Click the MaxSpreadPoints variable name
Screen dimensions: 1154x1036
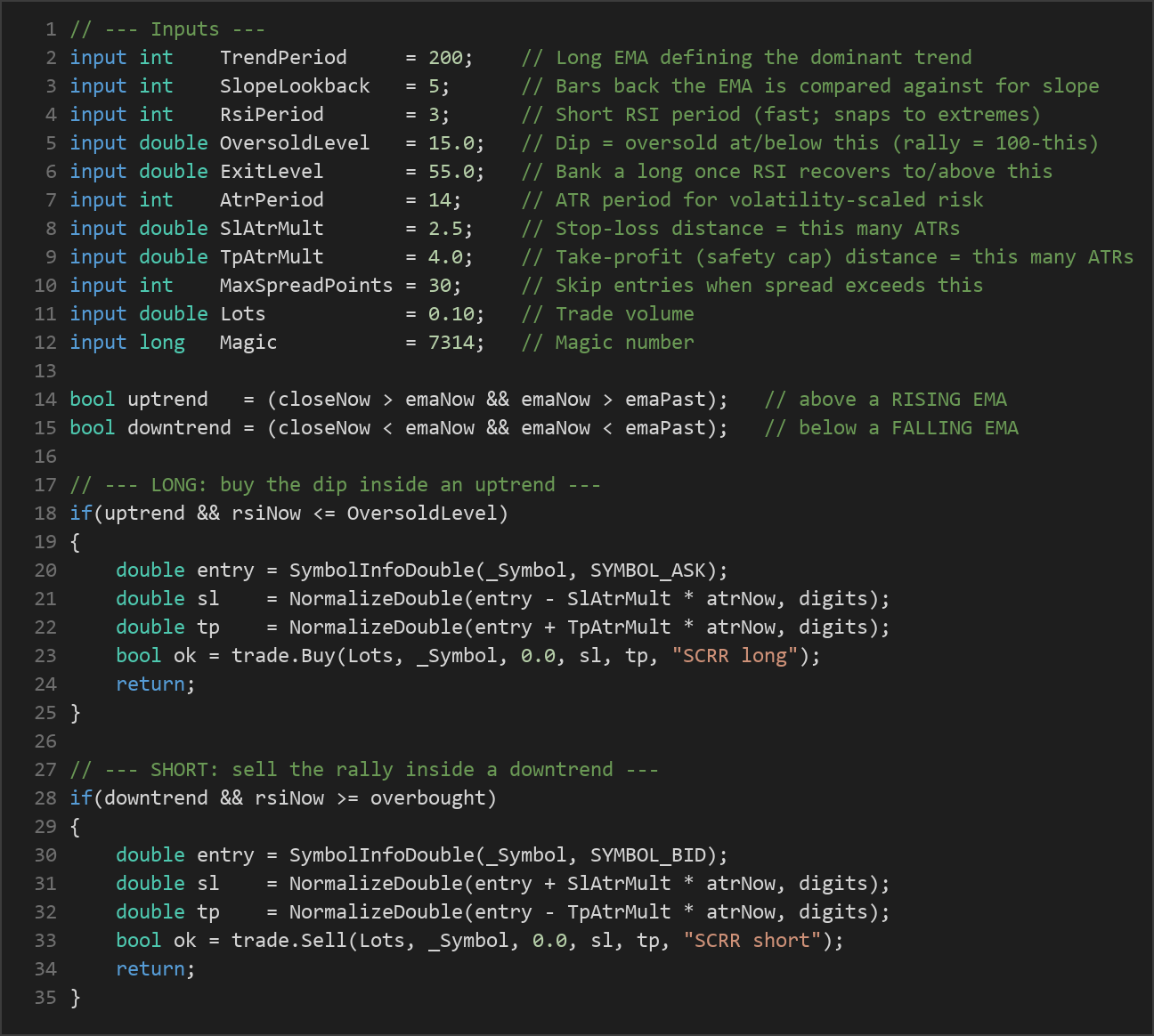[306, 286]
